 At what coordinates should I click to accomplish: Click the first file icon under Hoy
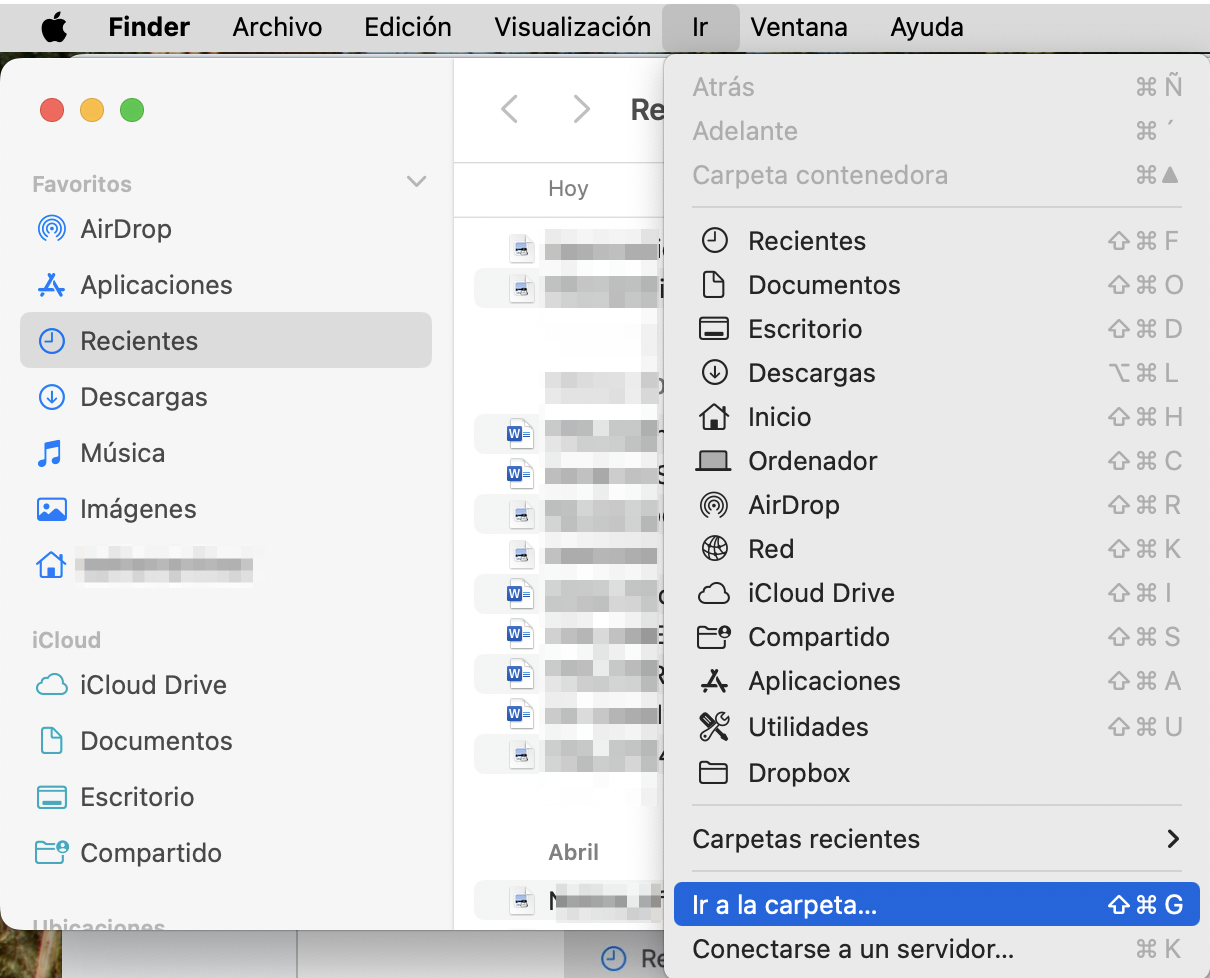(522, 248)
